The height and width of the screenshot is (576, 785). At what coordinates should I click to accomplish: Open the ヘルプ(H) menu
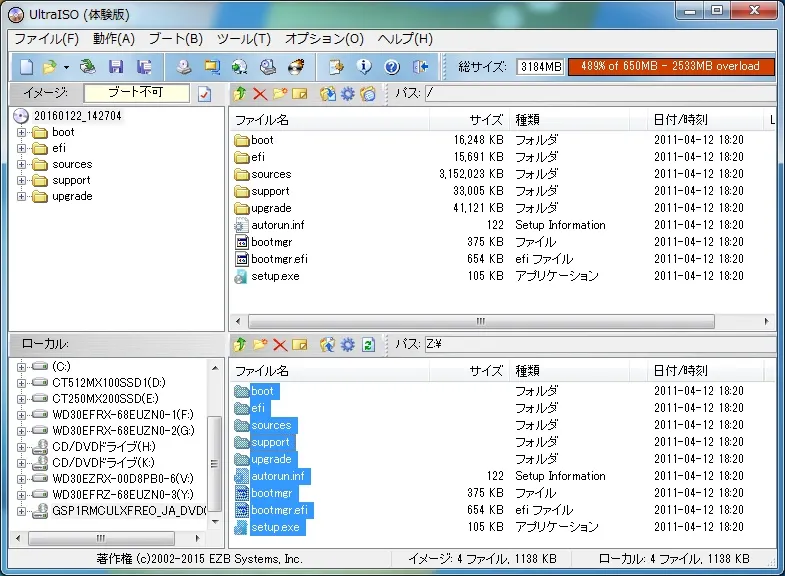[405, 39]
